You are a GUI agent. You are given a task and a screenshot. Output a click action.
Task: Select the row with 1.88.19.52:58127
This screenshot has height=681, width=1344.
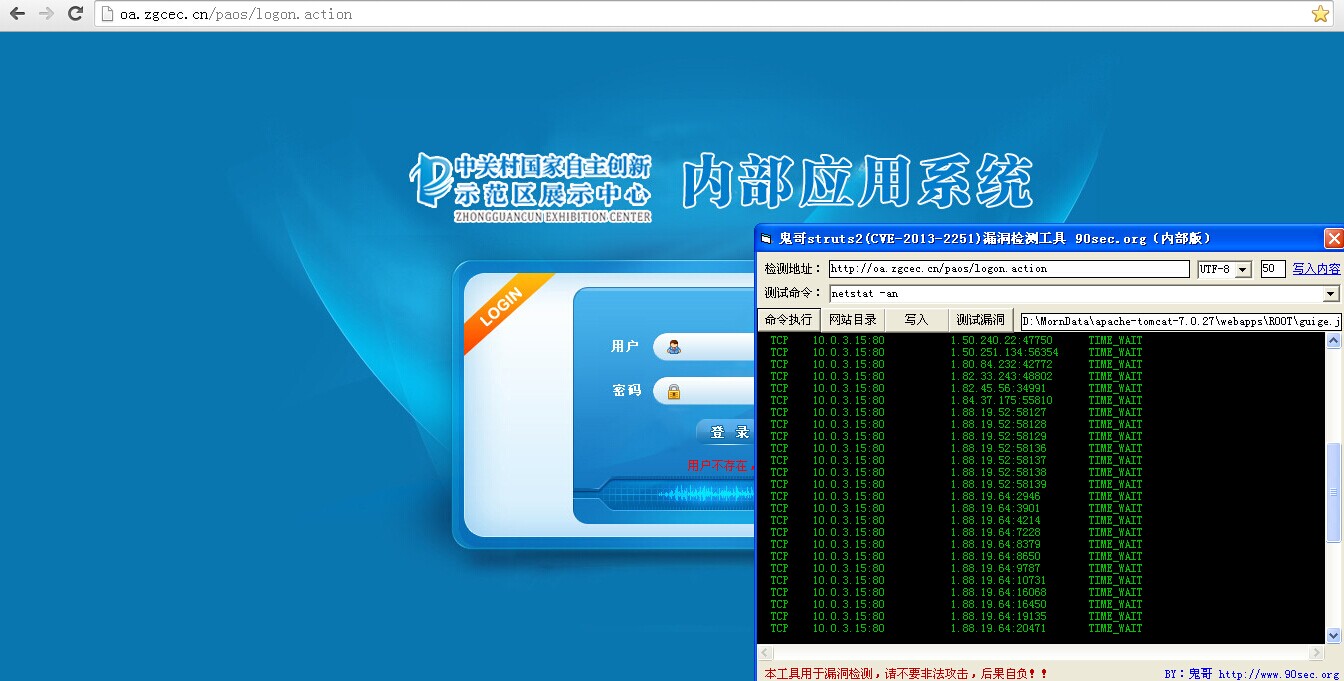click(956, 412)
